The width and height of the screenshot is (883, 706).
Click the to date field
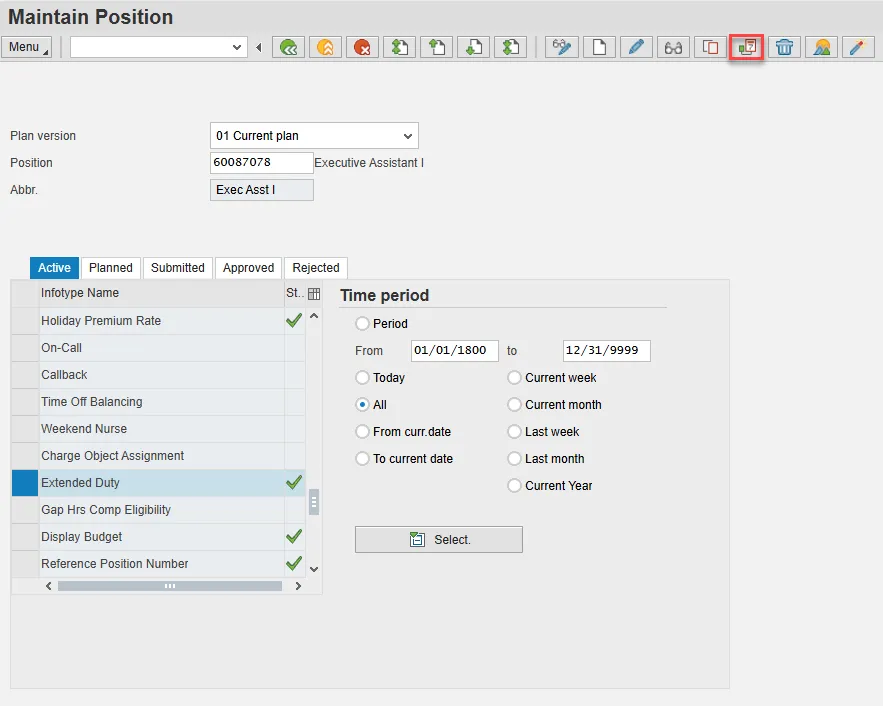click(606, 351)
